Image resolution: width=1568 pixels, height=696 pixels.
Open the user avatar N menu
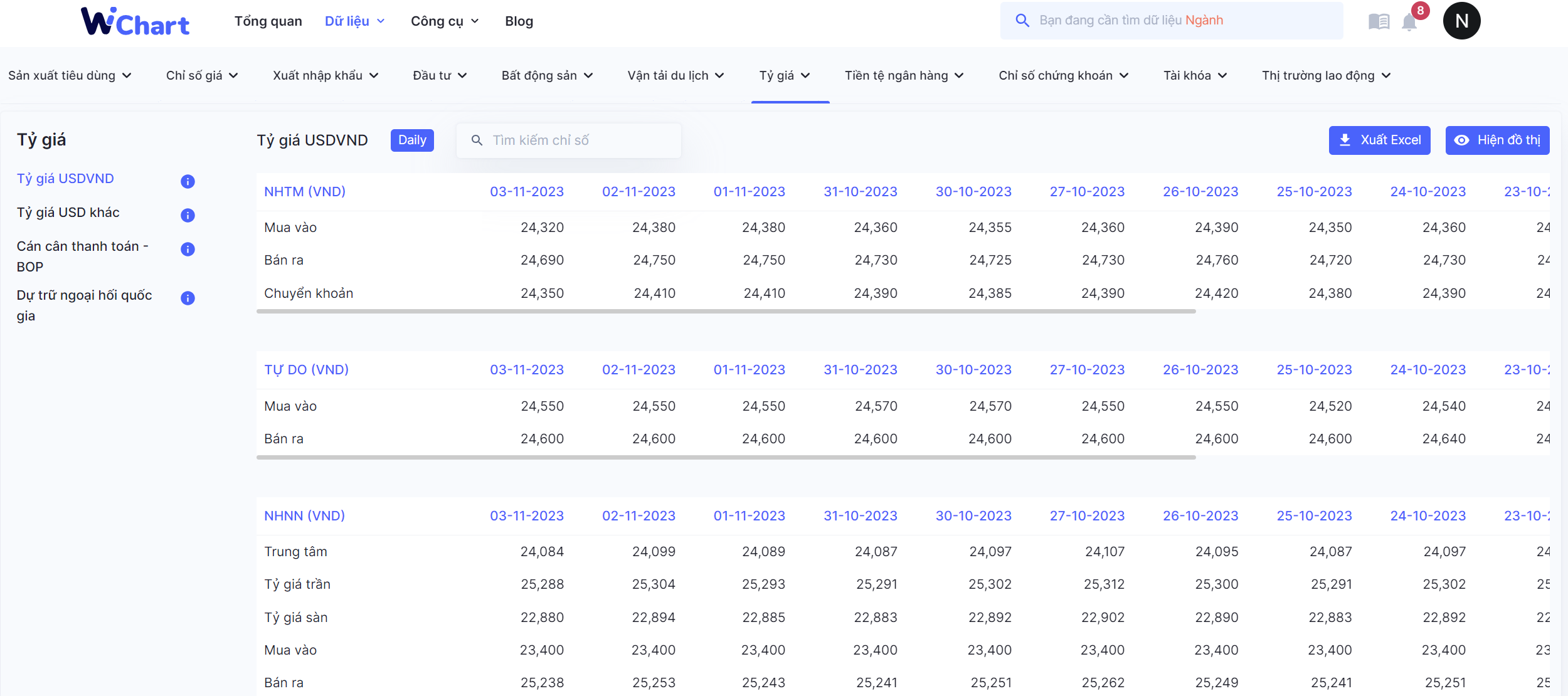(1461, 21)
